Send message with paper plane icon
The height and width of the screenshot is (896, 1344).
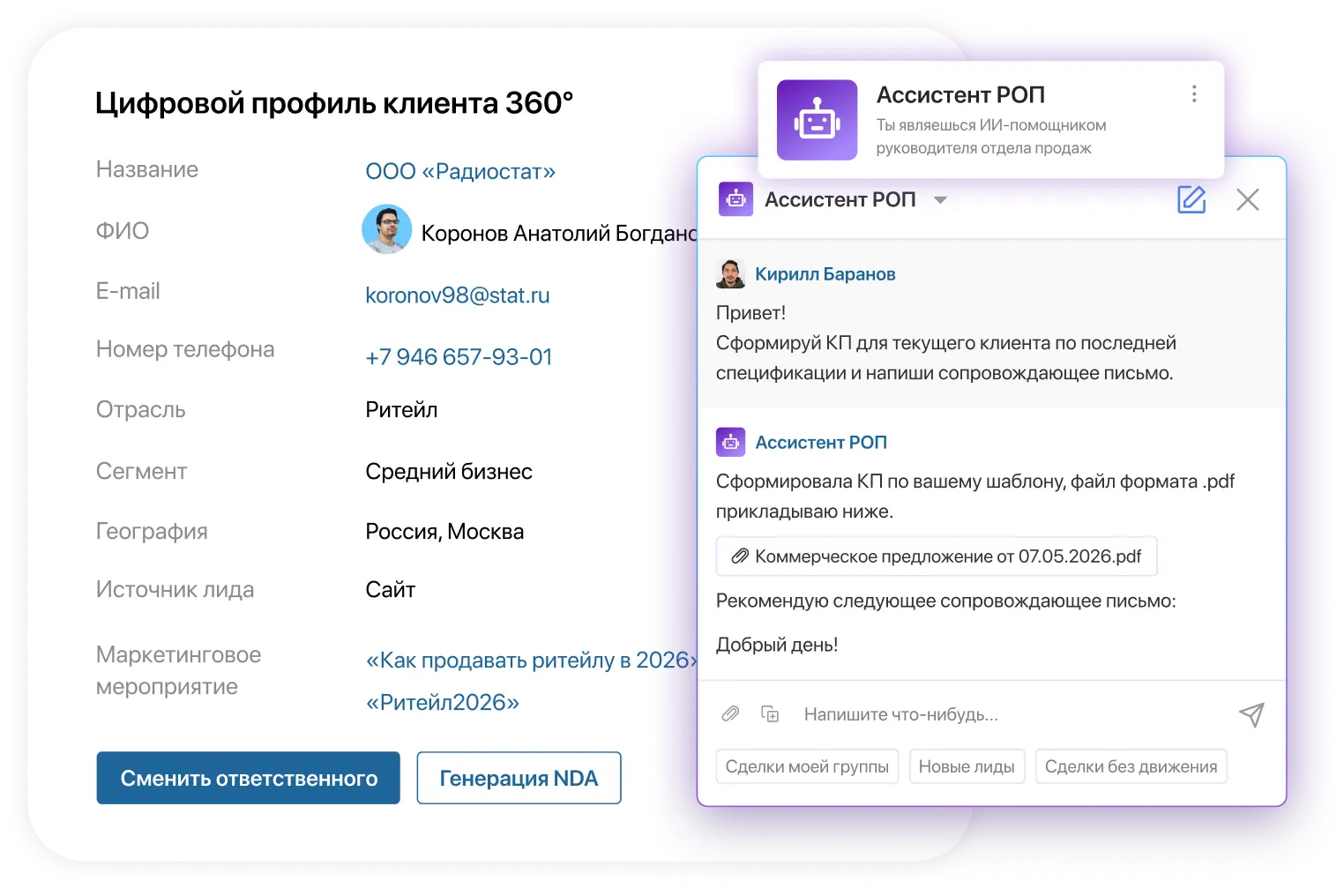pos(1251,714)
